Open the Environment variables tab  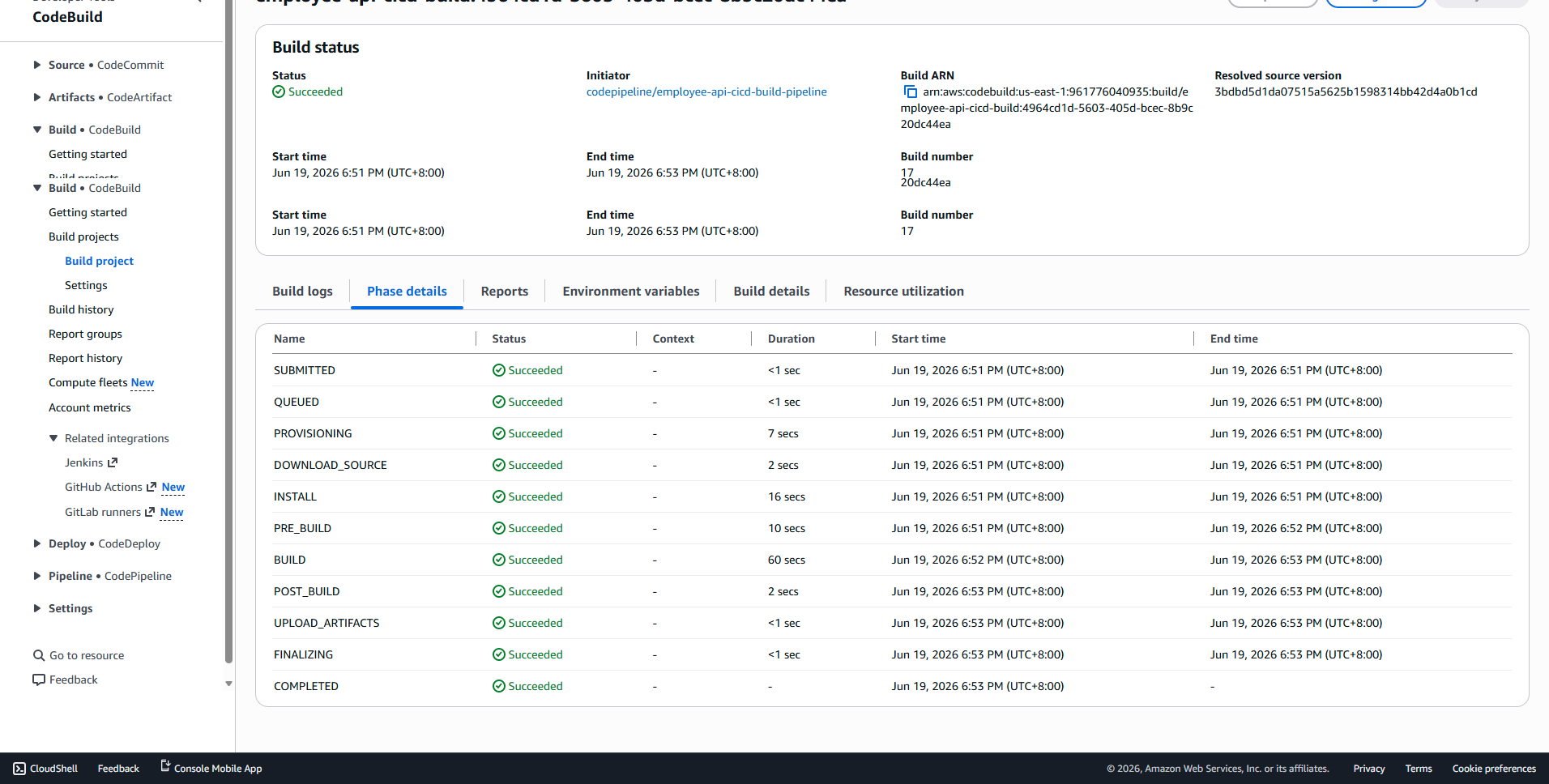point(630,292)
